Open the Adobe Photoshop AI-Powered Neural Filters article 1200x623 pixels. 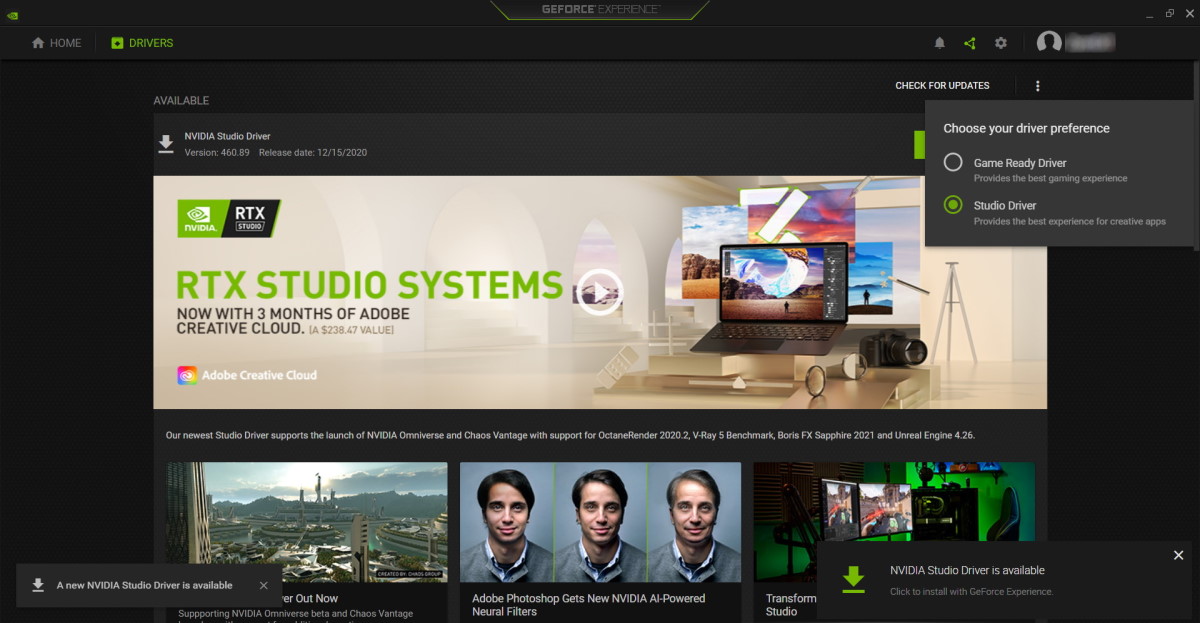tap(600, 521)
